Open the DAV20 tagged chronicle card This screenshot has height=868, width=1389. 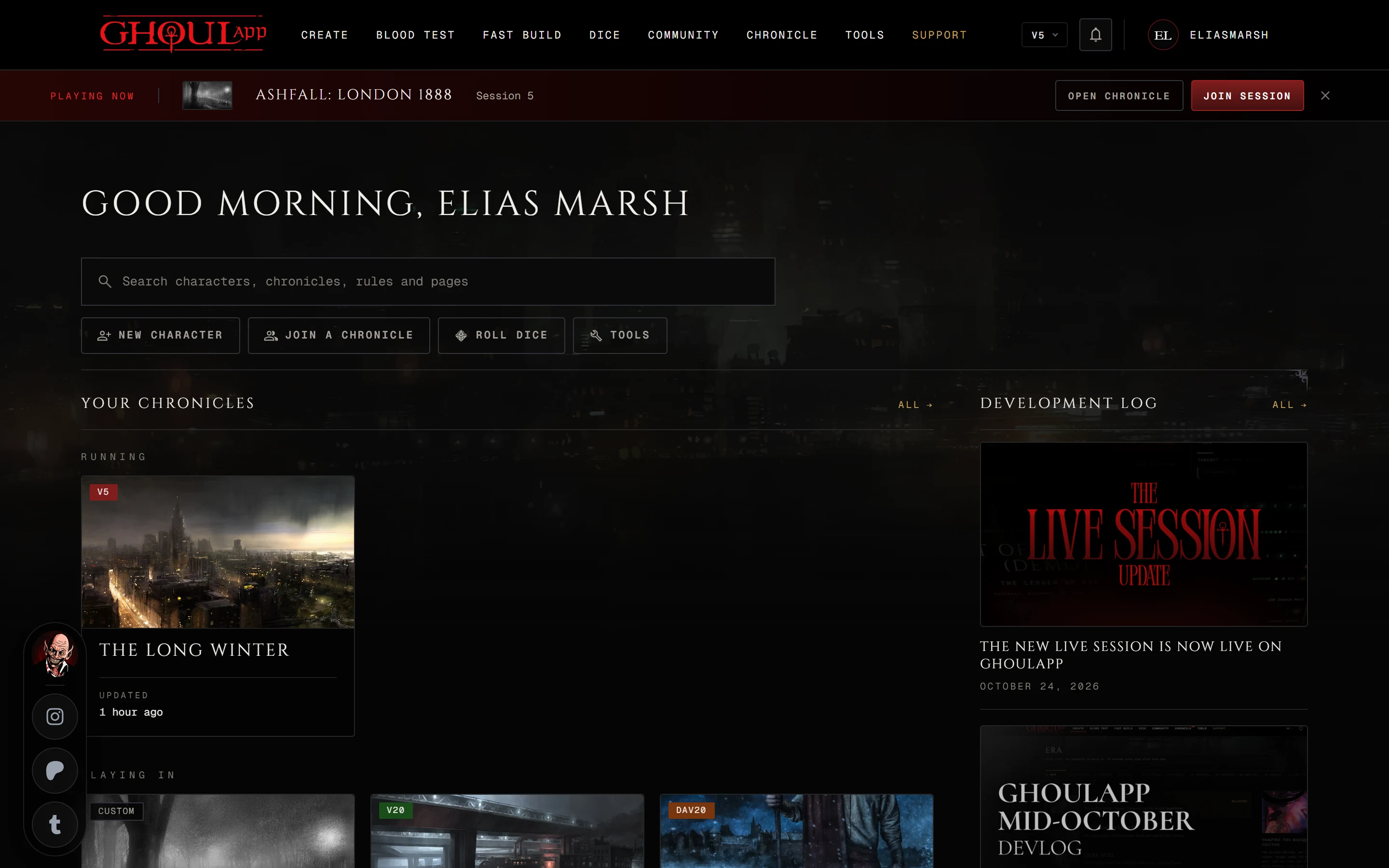coord(796,831)
